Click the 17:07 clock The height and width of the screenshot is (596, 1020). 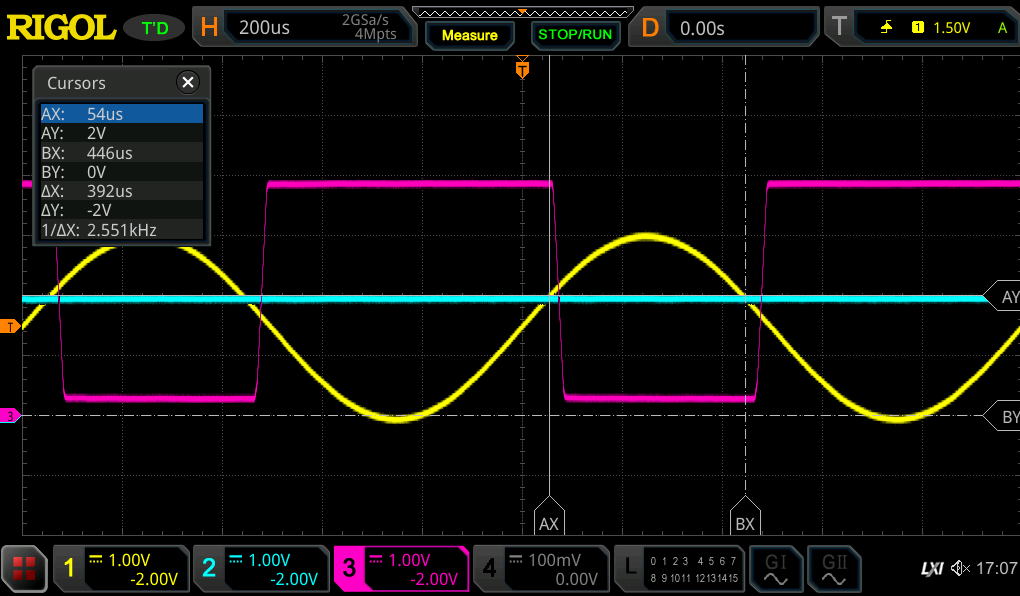(996, 569)
